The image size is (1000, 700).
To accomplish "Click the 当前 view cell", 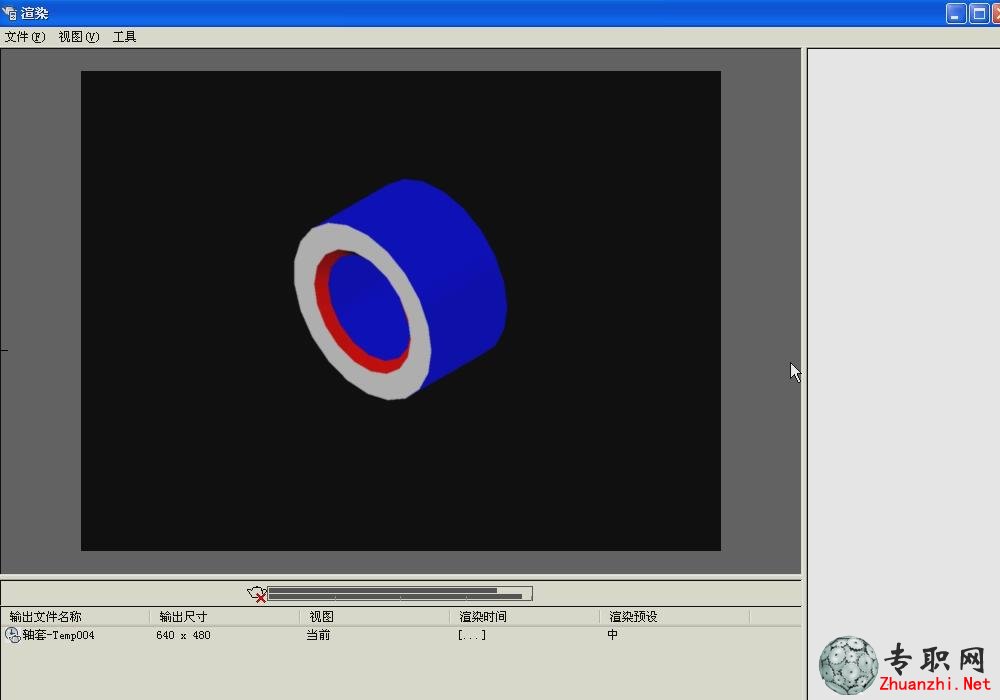I will [318, 635].
